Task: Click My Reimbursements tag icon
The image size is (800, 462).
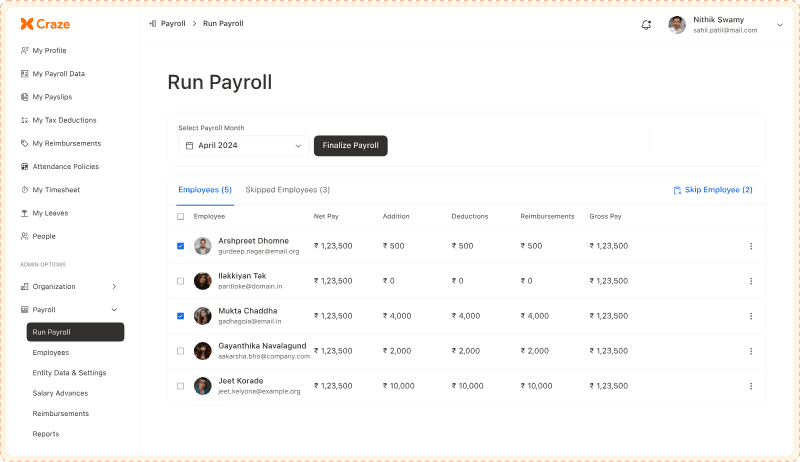Action: [x=24, y=143]
